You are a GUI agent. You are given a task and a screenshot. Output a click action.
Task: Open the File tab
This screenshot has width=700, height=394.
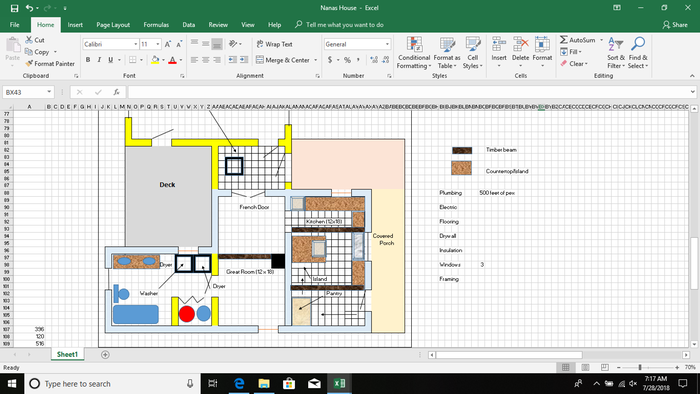point(15,25)
